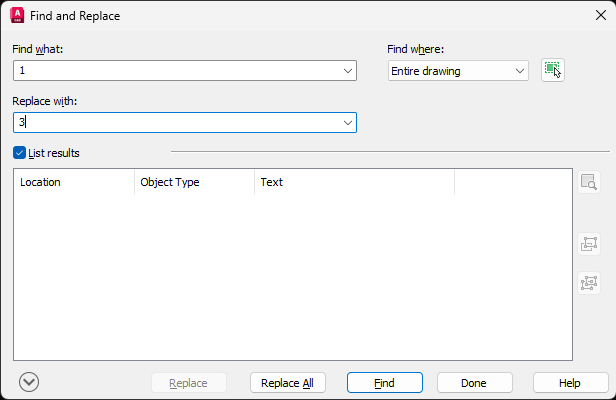Click Create selection set from all results icon

click(589, 254)
